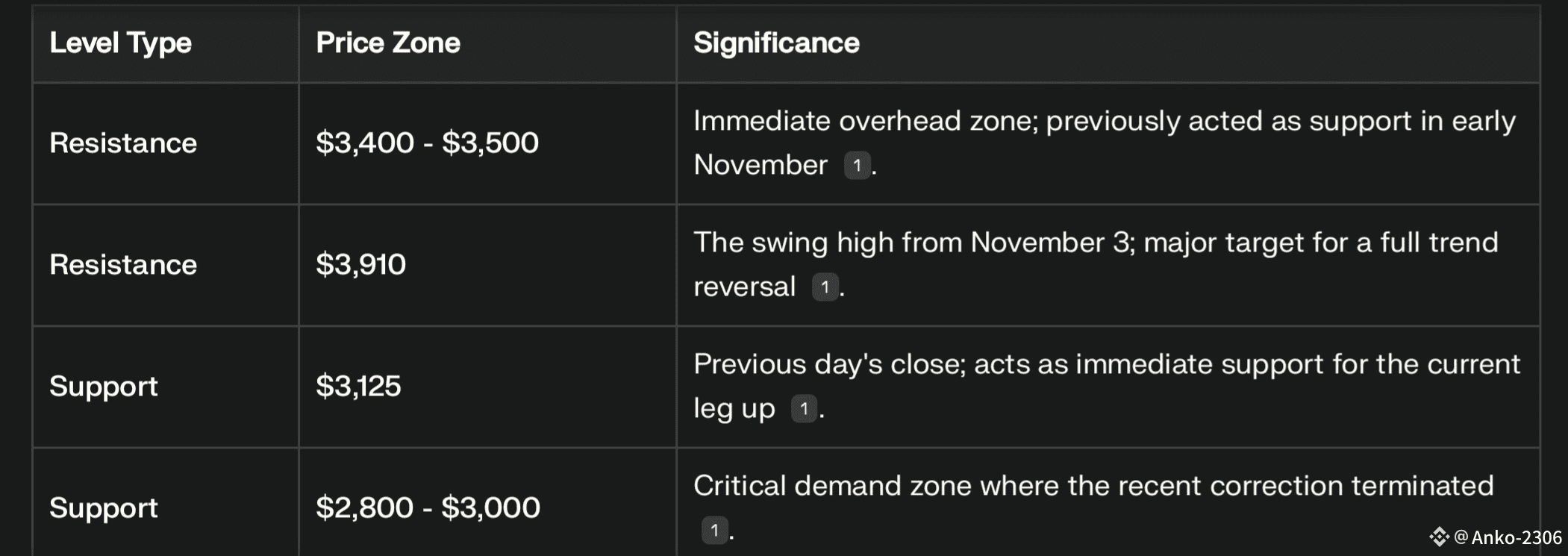
Task: Click the @Anko-2306 username watermark
Action: point(1508,537)
